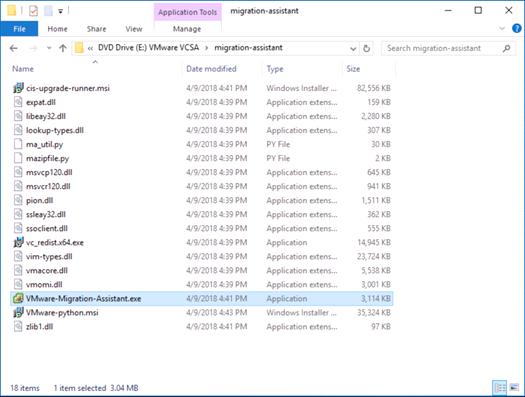The image size is (525, 397).
Task: Refresh the migration-assistant folder view
Action: 367,49
